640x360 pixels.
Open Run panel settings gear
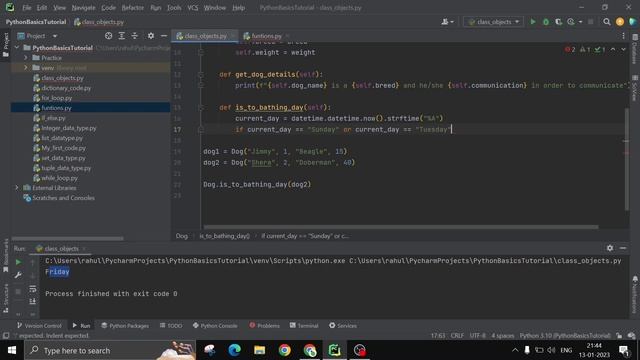pos(610,248)
